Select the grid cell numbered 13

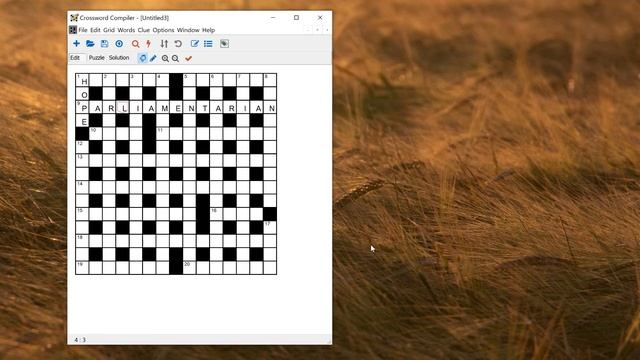[82, 161]
